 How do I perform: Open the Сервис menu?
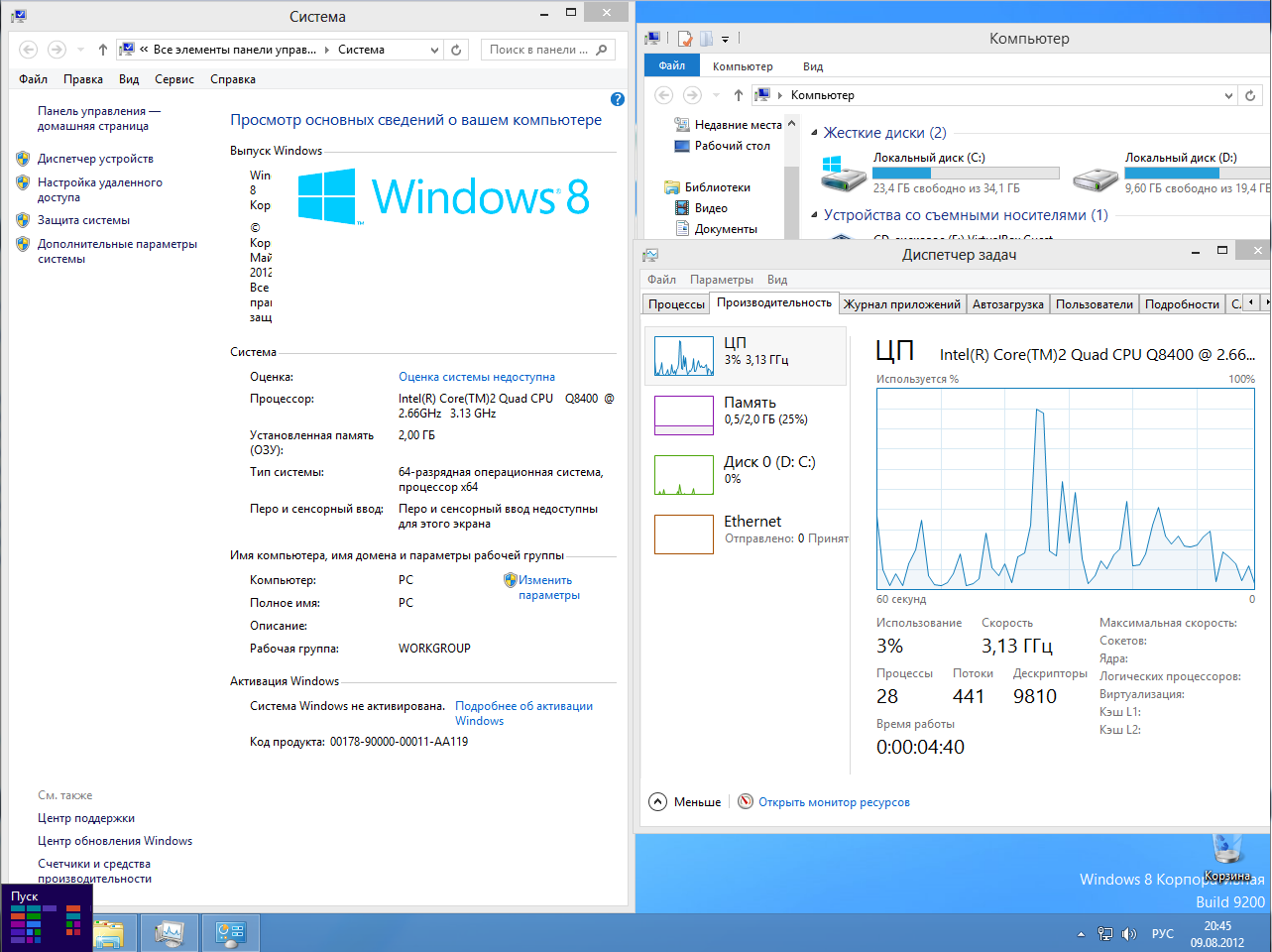(174, 79)
